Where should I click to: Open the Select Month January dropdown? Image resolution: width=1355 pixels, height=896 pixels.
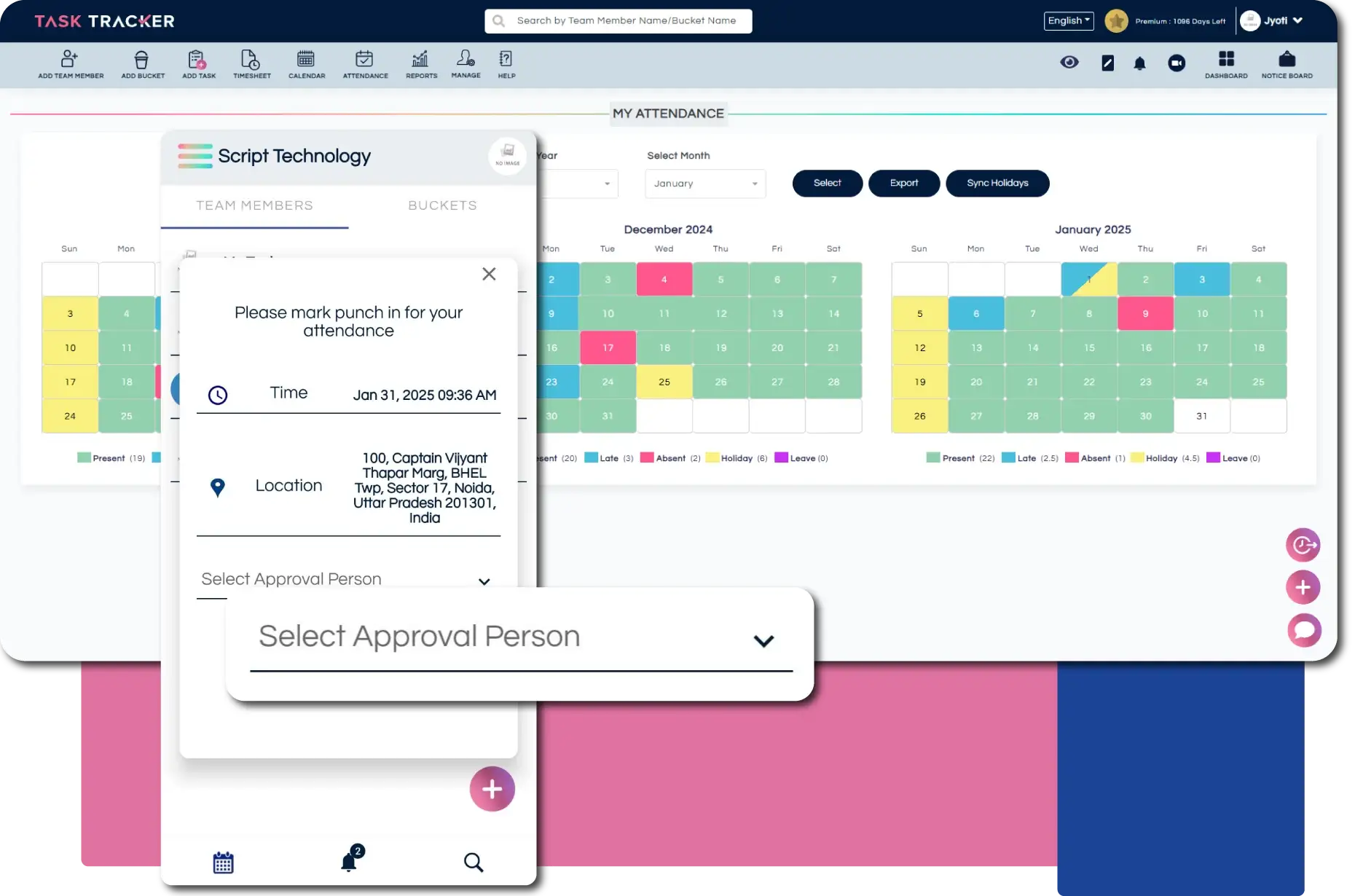pyautogui.click(x=704, y=184)
